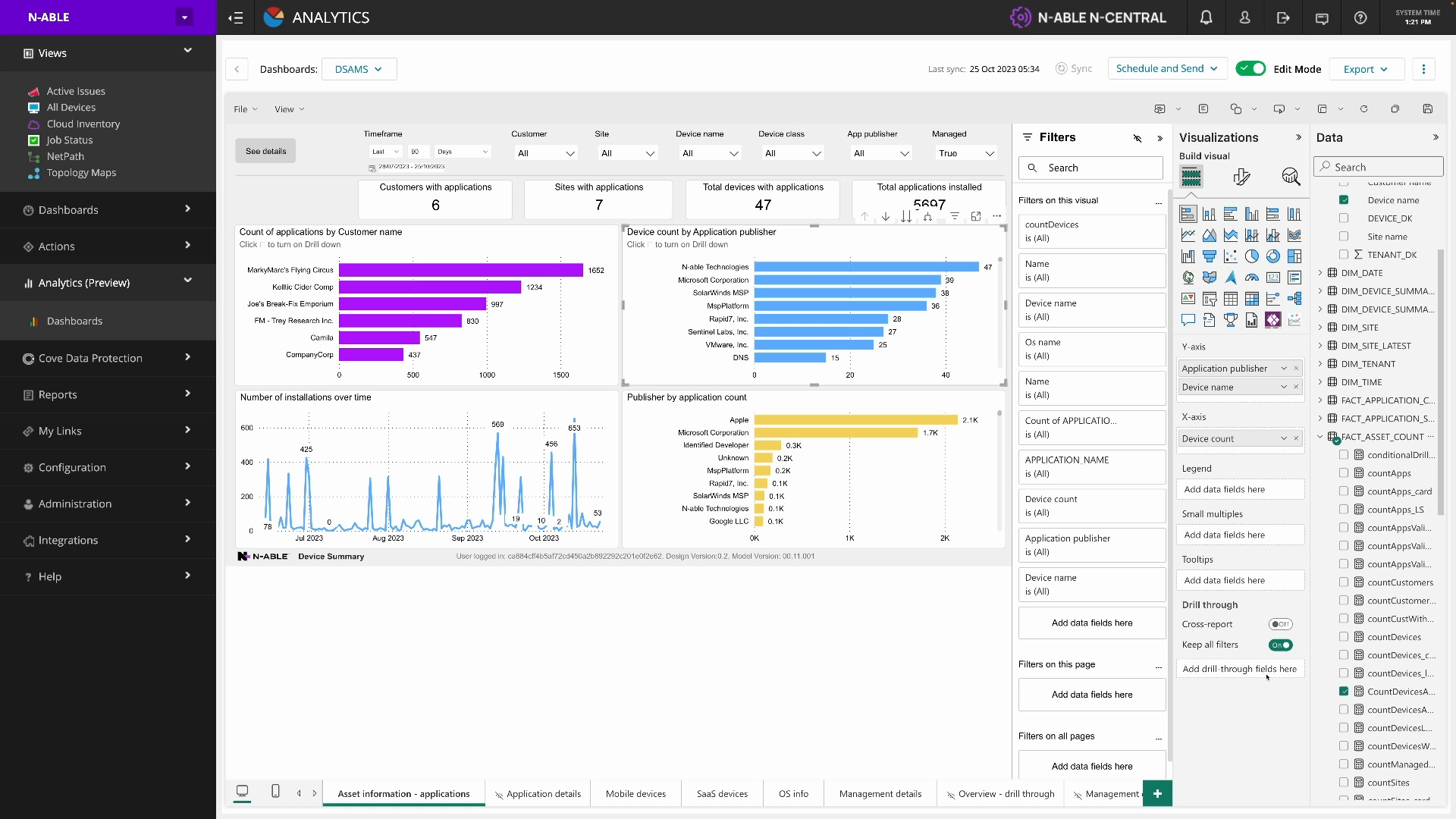Open the DSAMS dashboard dropdown
Viewport: 1456px width, 819px height.
coord(359,69)
